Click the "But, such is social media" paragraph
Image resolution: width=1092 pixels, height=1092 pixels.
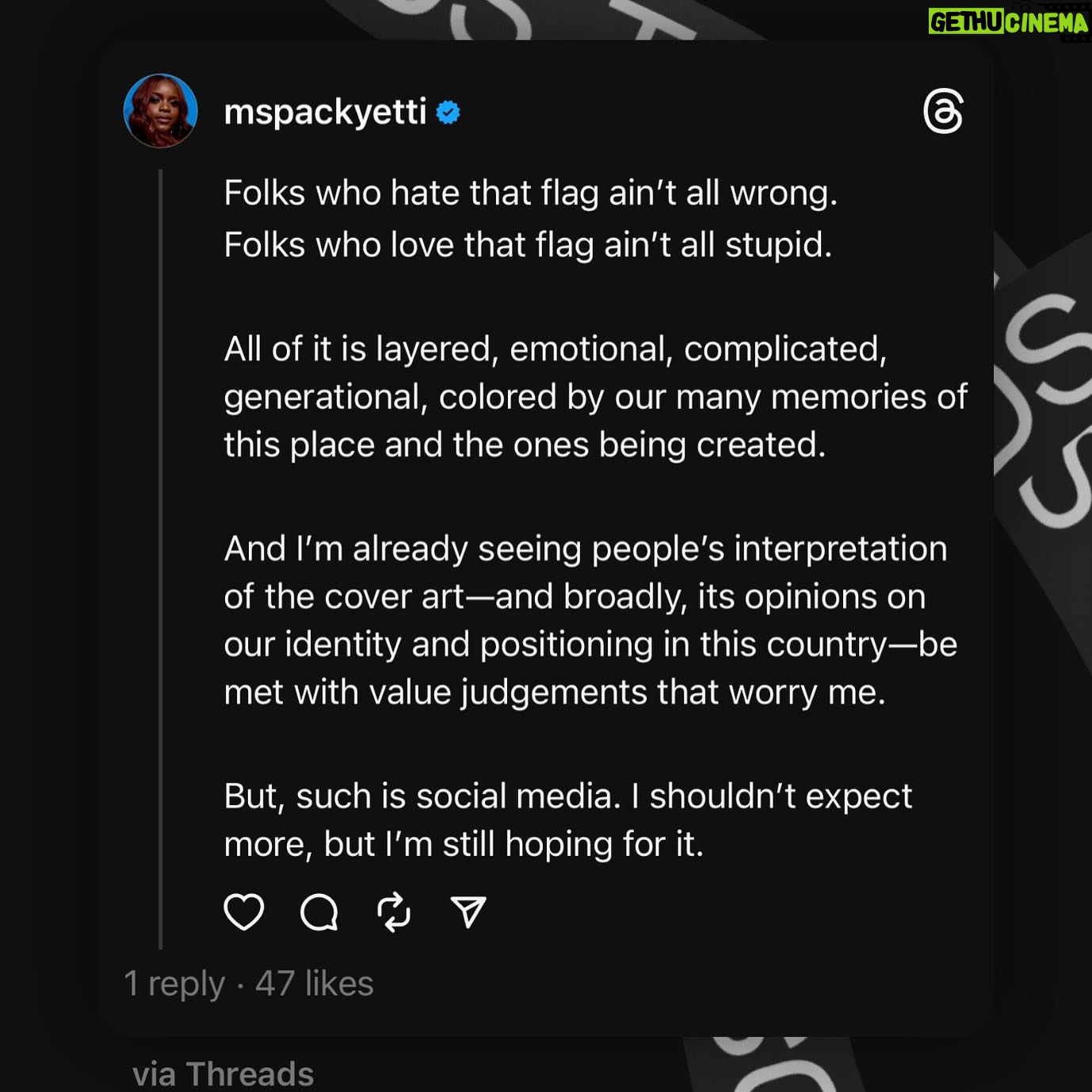pyautogui.click(x=567, y=819)
